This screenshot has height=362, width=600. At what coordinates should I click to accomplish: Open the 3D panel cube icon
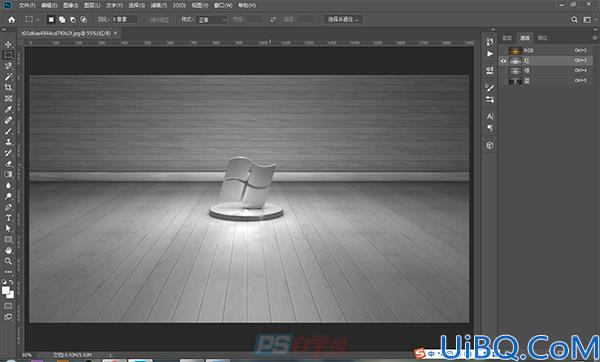[x=490, y=145]
